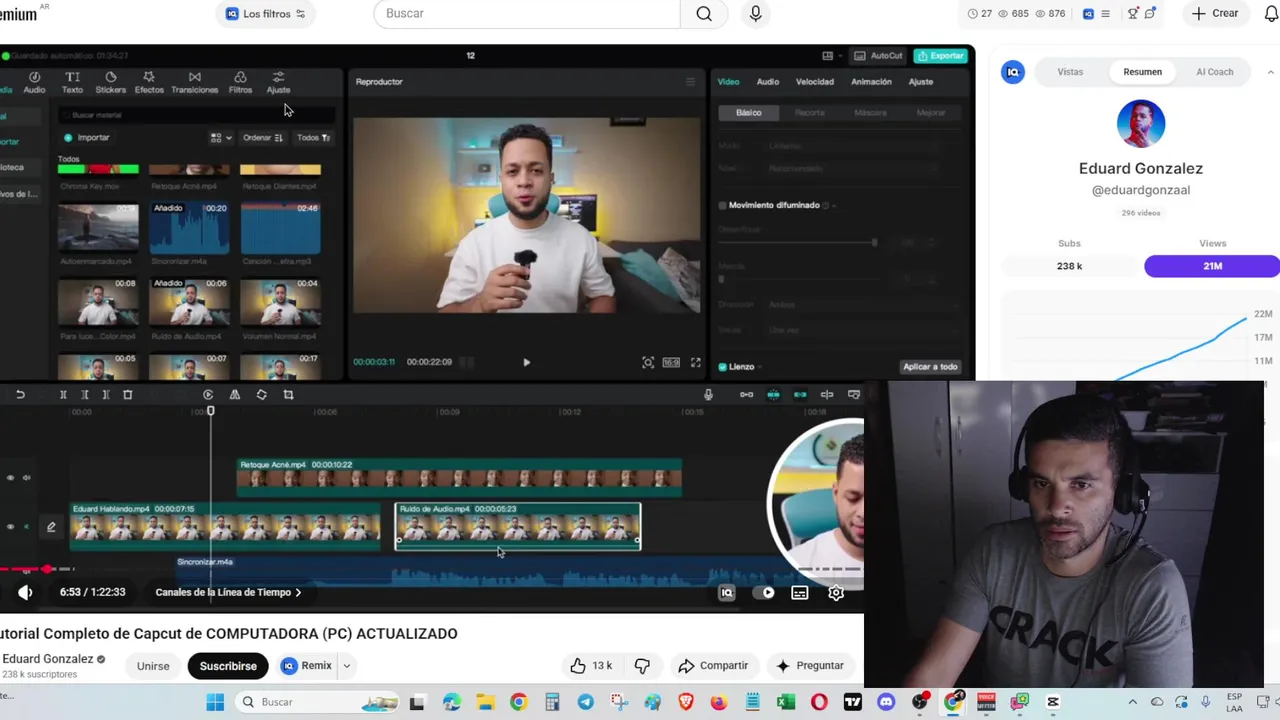Viewport: 1280px width, 720px height.
Task: Enable the Movimiento difuminado checkbox
Action: pyautogui.click(x=723, y=205)
